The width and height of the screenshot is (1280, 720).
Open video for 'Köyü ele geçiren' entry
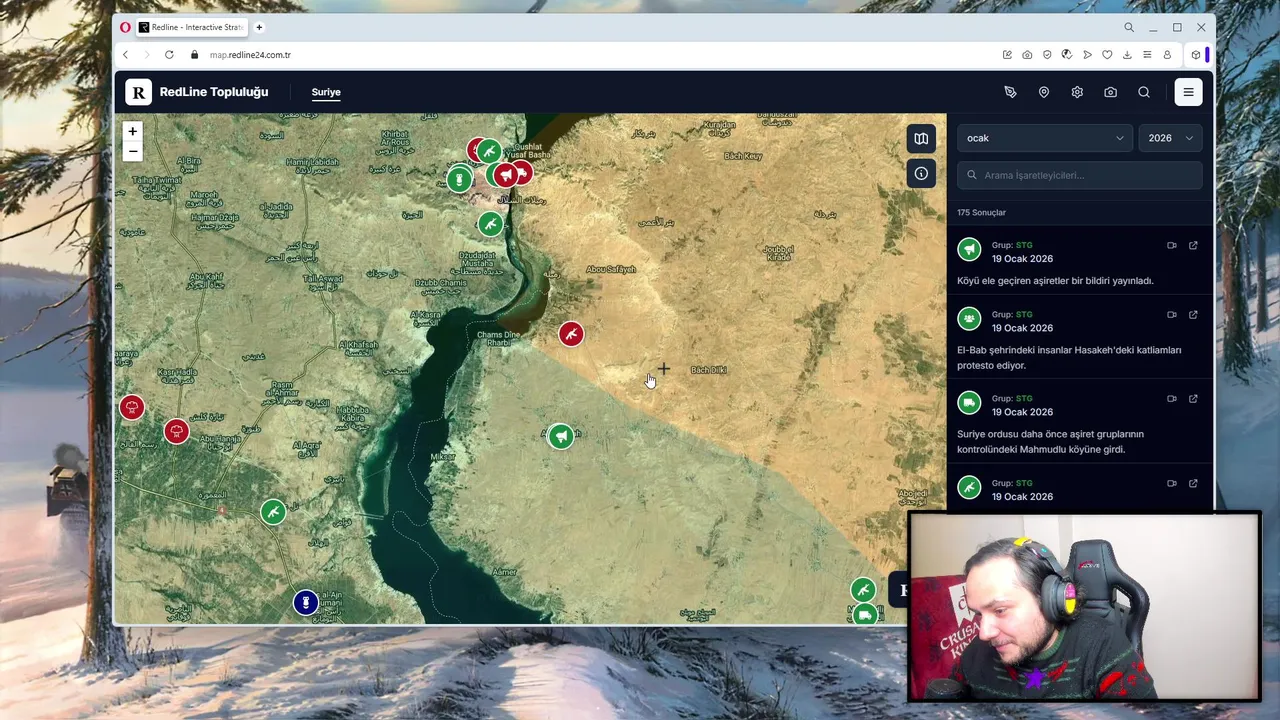(1172, 245)
